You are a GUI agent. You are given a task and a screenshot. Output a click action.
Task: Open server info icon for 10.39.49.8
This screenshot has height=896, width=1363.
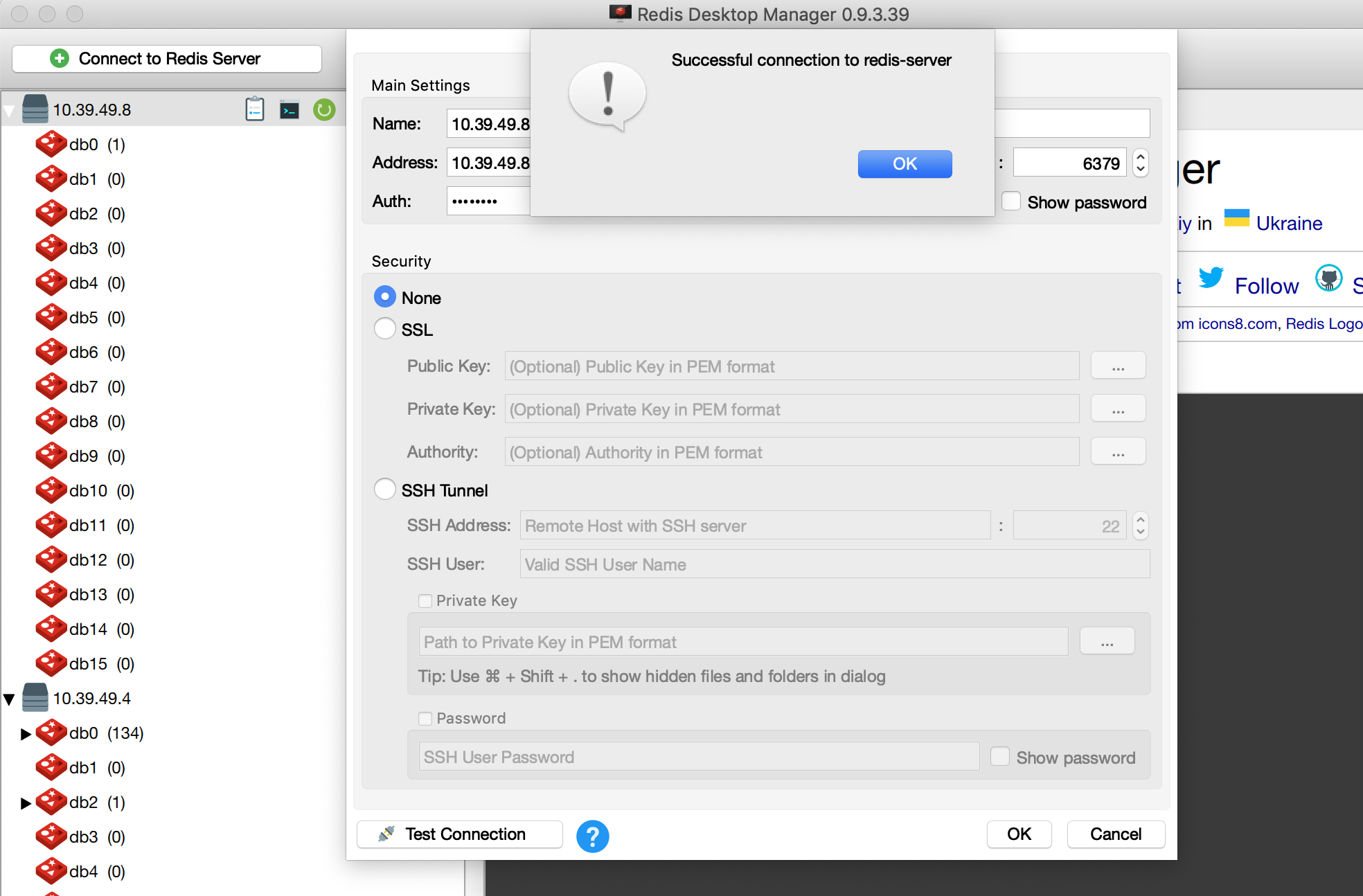click(255, 109)
